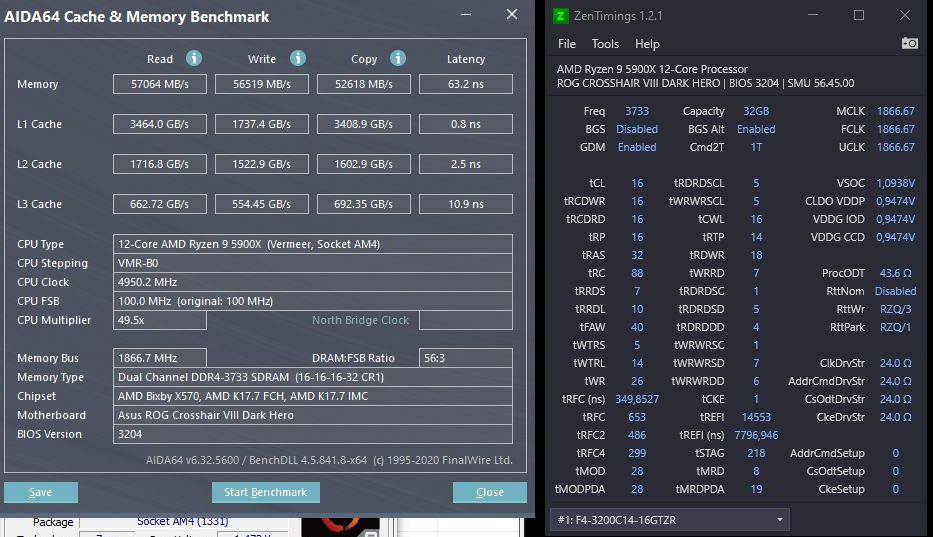
Task: Click Memory Type field Dual Channel DDR4-3733
Action: click(312, 377)
